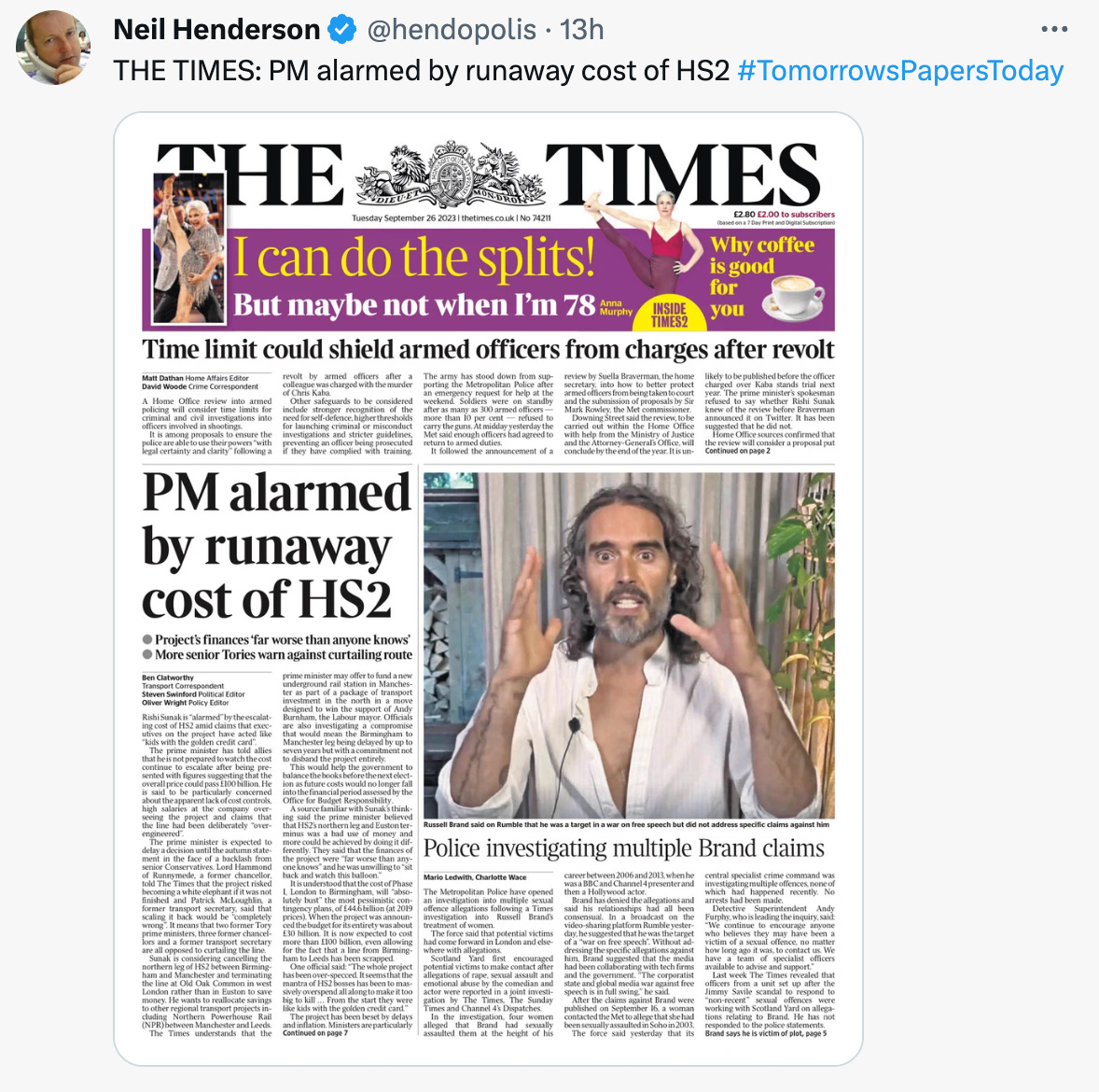Image resolution: width=1099 pixels, height=1092 pixels.
Task: Open Neil Henderson's profile avatar
Action: pyautogui.click(x=53, y=47)
